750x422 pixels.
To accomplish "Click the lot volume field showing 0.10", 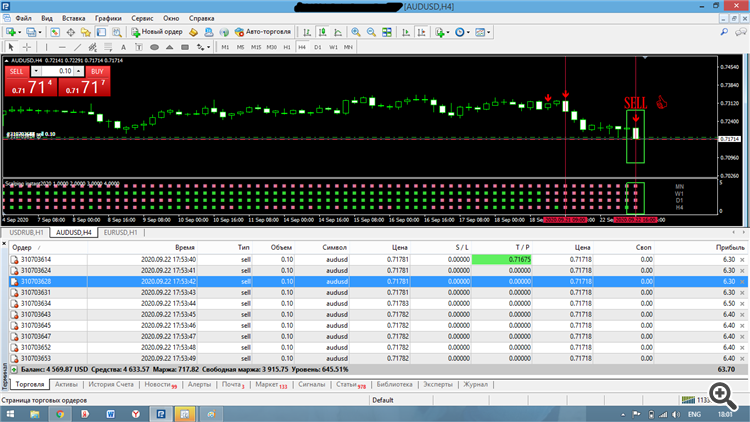I will (62, 71).
